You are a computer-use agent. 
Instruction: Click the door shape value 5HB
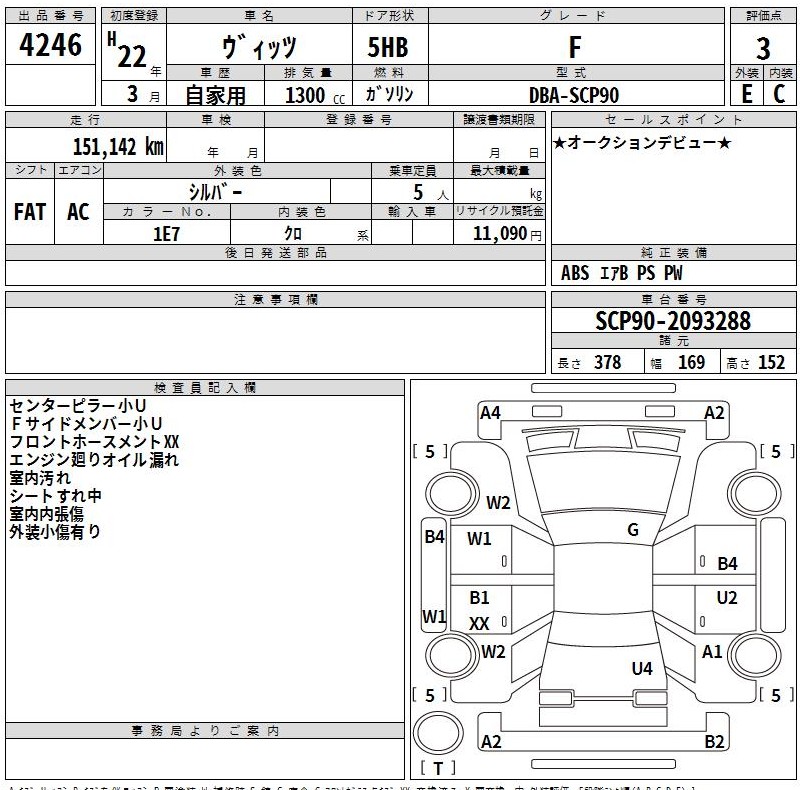388,47
